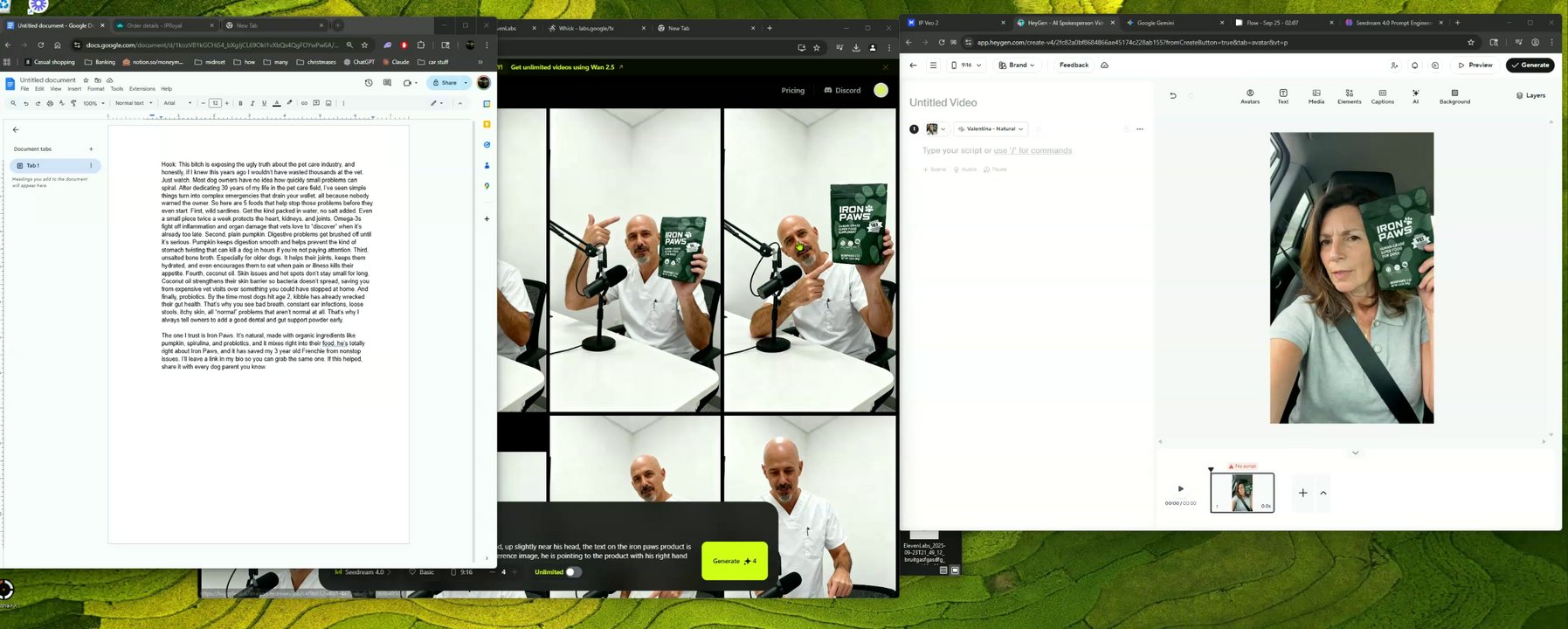Click font size field in Docs toolbar
This screenshot has width=1568, height=629.
coord(215,103)
